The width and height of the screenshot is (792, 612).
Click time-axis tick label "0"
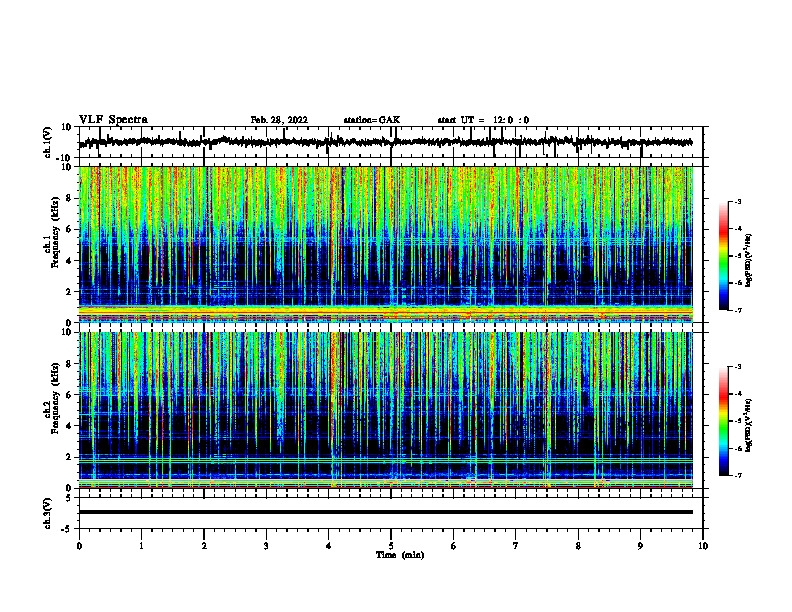[x=79, y=546]
